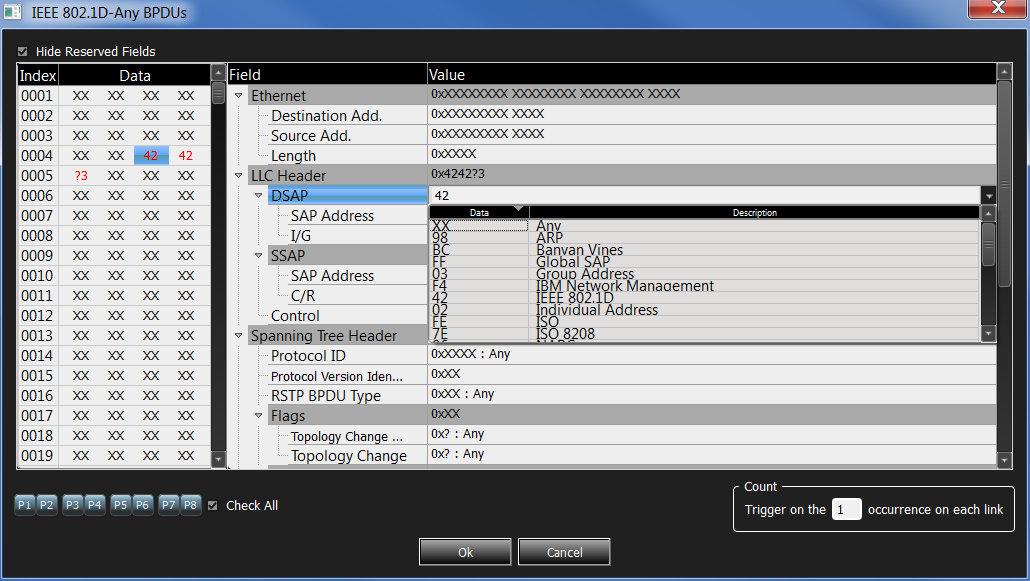Viewport: 1030px width, 581px height.
Task: Click the Ok button
Action: [x=465, y=552]
